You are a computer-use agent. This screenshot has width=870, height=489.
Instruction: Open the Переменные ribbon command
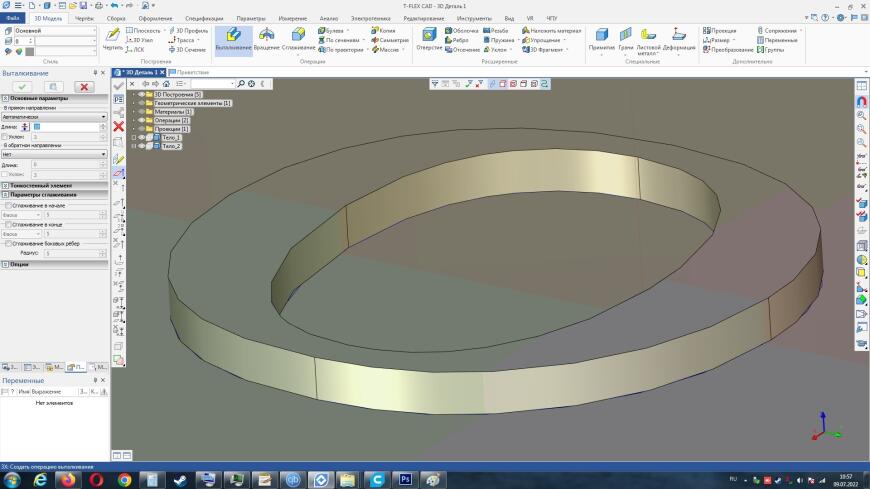777,40
